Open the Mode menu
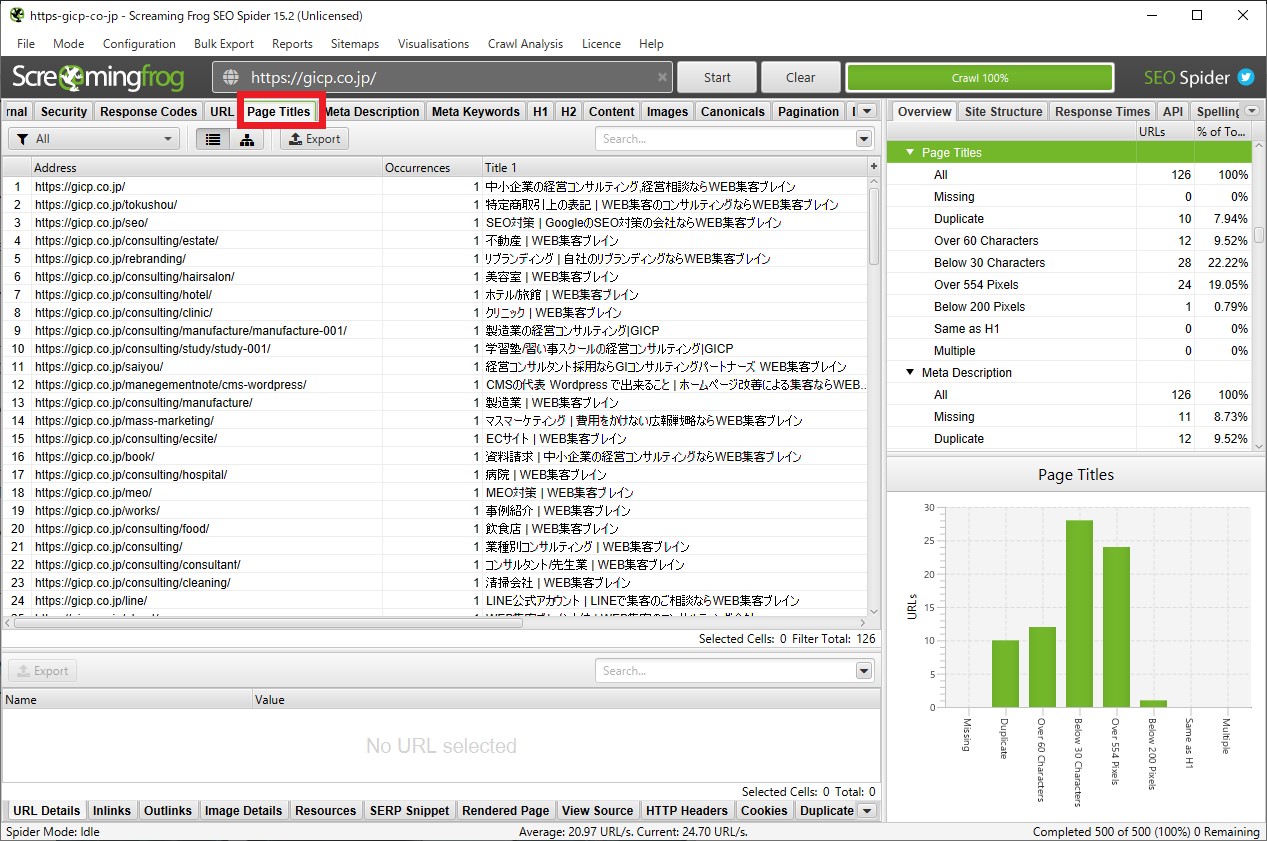Screen dimensions: 1267x841 tap(69, 44)
